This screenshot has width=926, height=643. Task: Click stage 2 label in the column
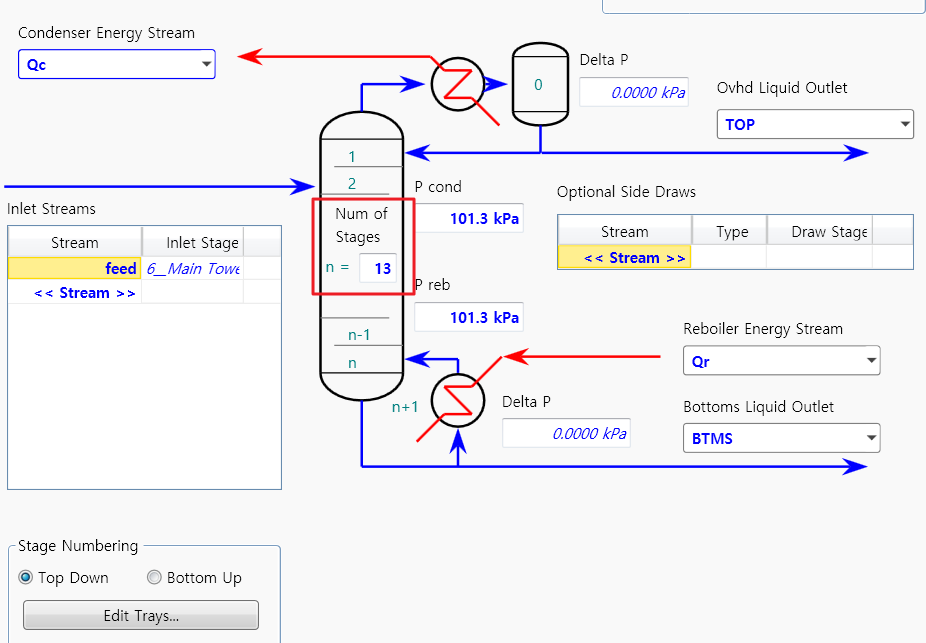(352, 184)
